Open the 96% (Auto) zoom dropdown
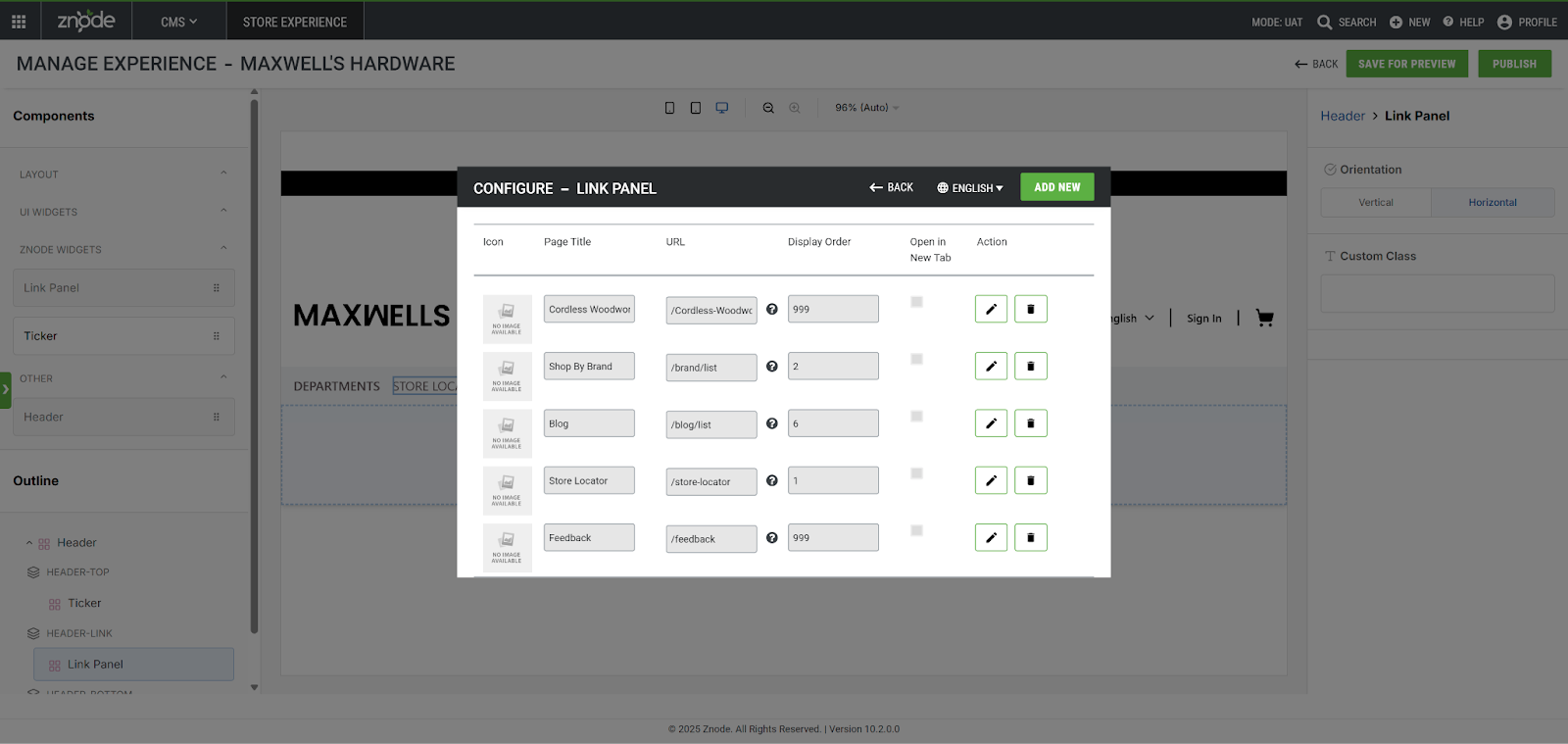Screen dimensions: 1568x744 [x=867, y=108]
